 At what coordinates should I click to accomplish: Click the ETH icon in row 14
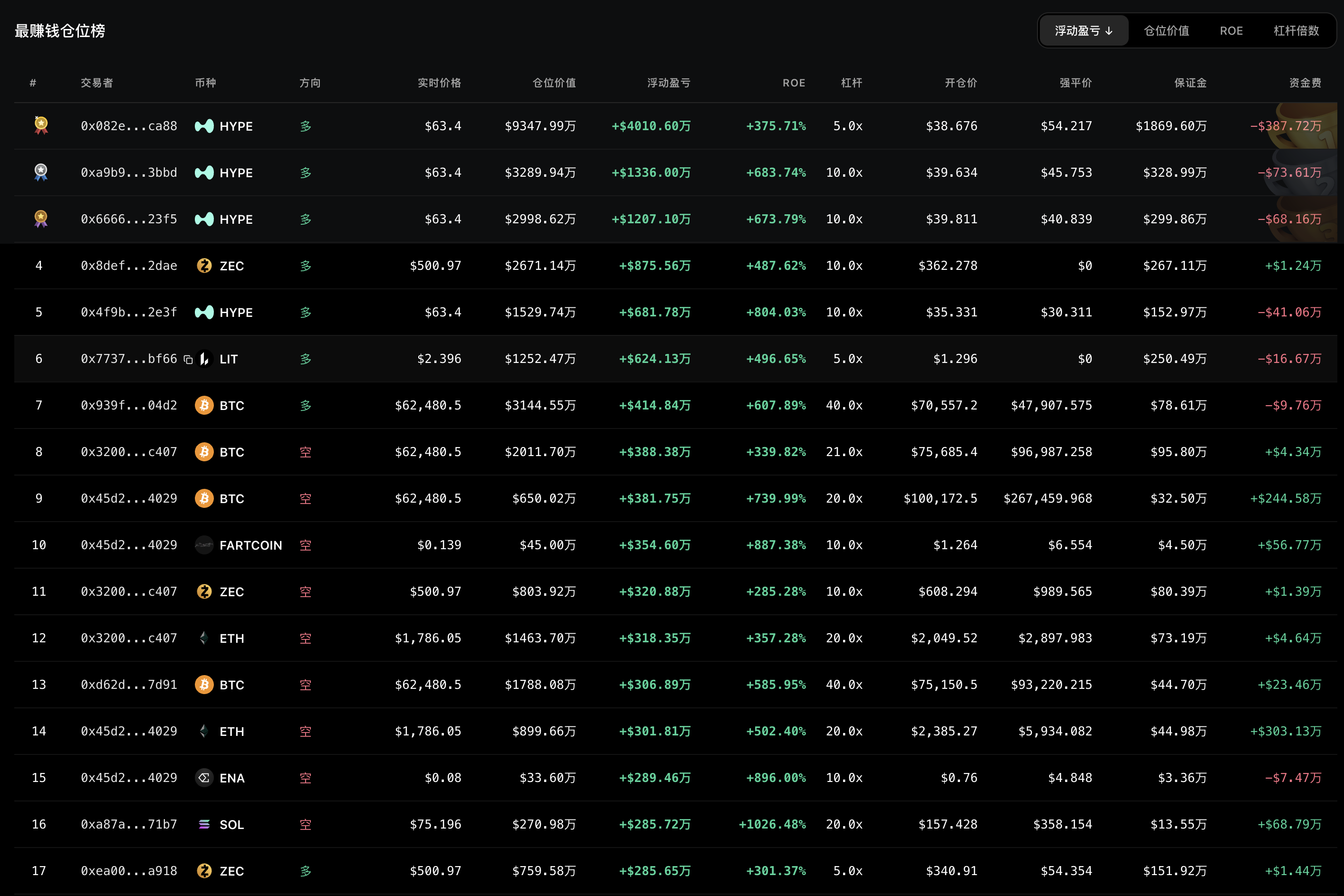coord(204,732)
